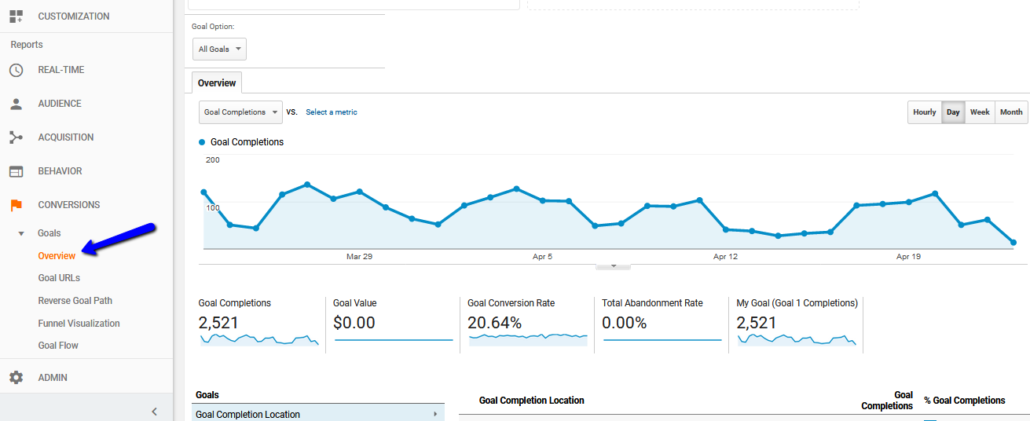Open the Goal Completions metric dropdown

240,112
